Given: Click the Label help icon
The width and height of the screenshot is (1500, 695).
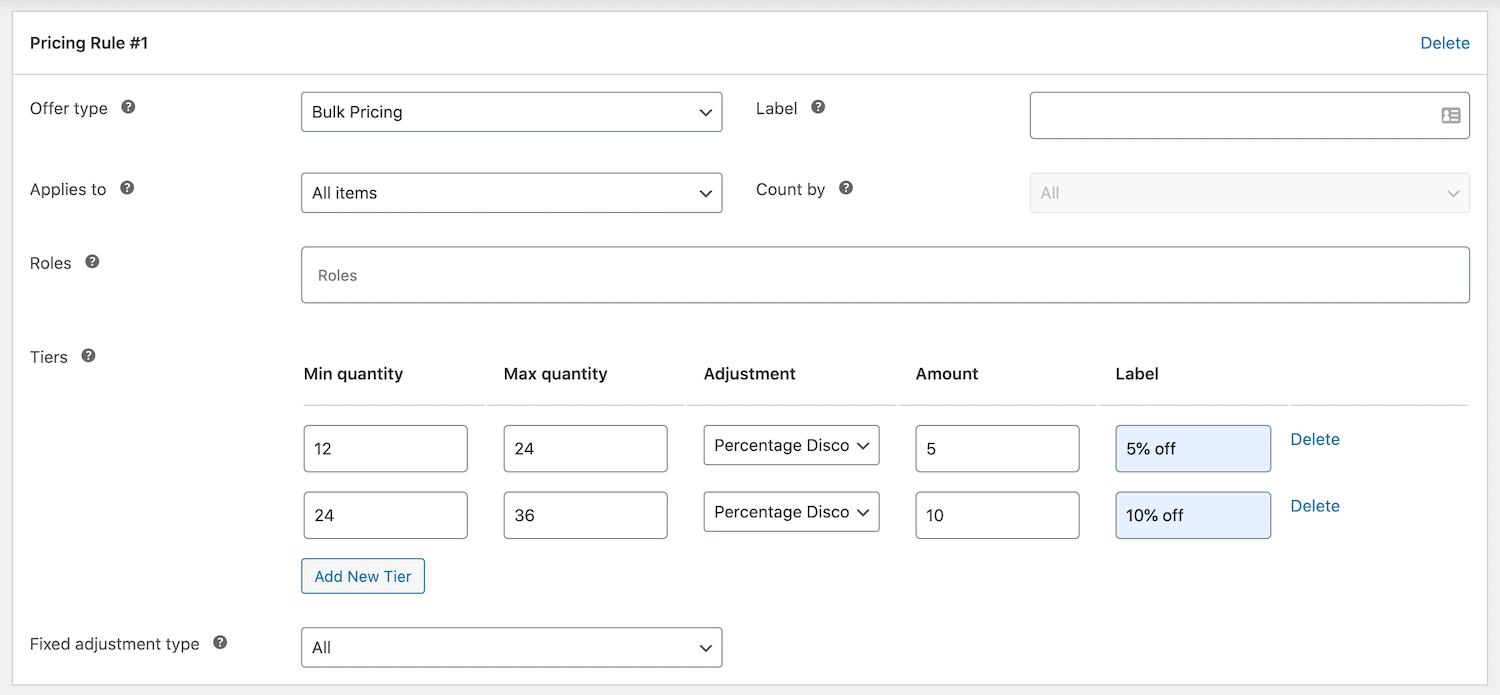Looking at the screenshot, I should (818, 108).
